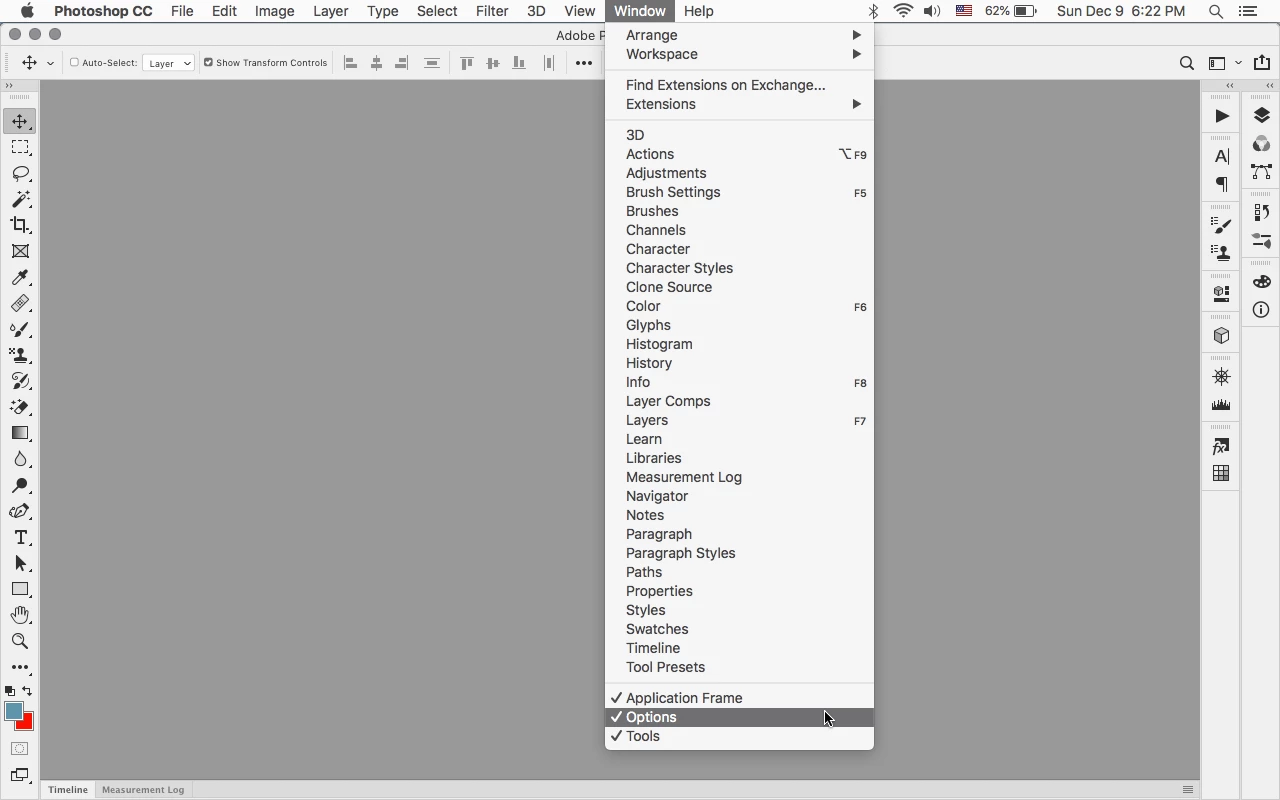
Task: Open the File menu
Action: click(x=182, y=11)
